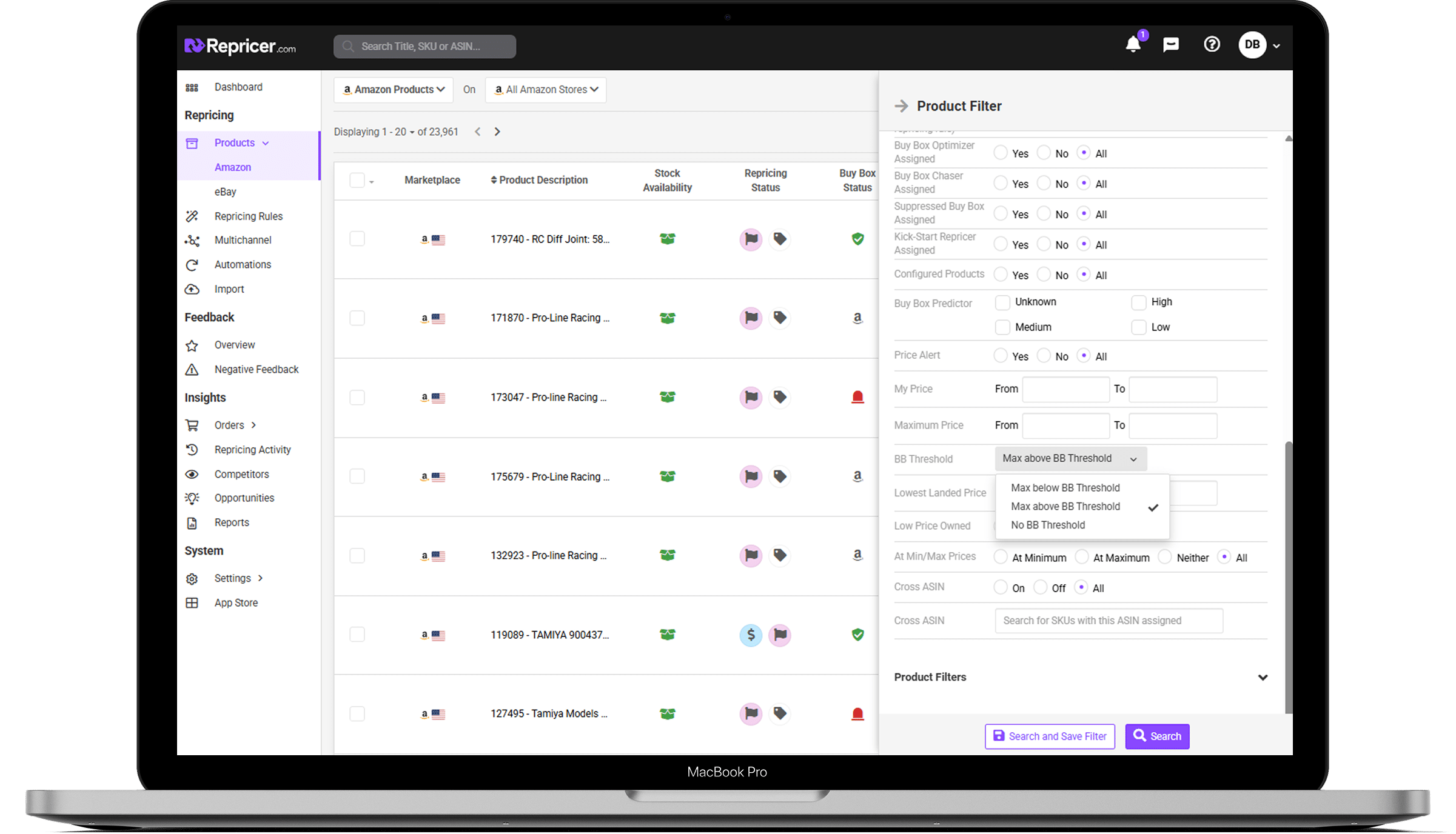This screenshot has height=834, width=1456.
Task: Click the pink flag icon in 127495 row
Action: tap(751, 713)
